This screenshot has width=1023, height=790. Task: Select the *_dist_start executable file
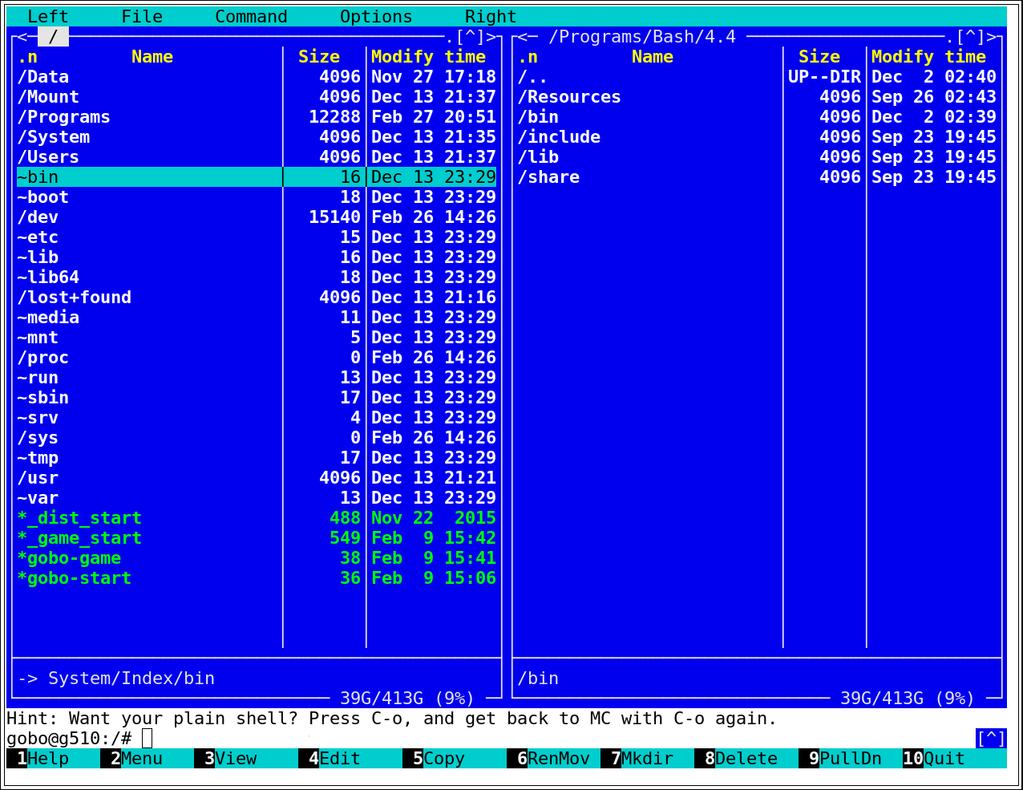point(256,519)
